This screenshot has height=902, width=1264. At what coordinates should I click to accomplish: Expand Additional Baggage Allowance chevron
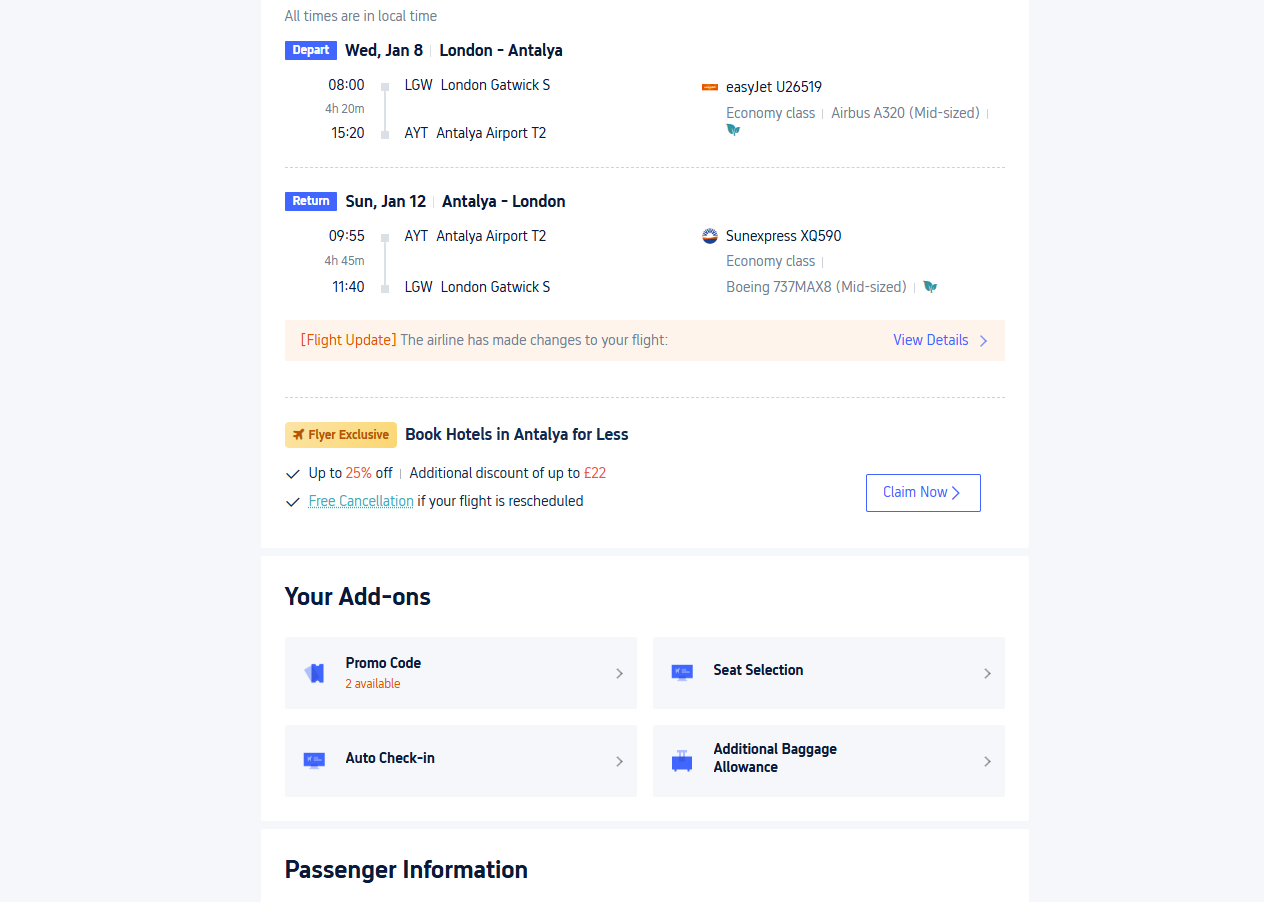pyautogui.click(x=987, y=762)
